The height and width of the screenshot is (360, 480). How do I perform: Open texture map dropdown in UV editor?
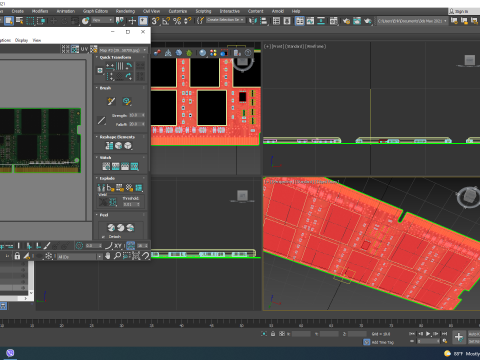(x=123, y=50)
